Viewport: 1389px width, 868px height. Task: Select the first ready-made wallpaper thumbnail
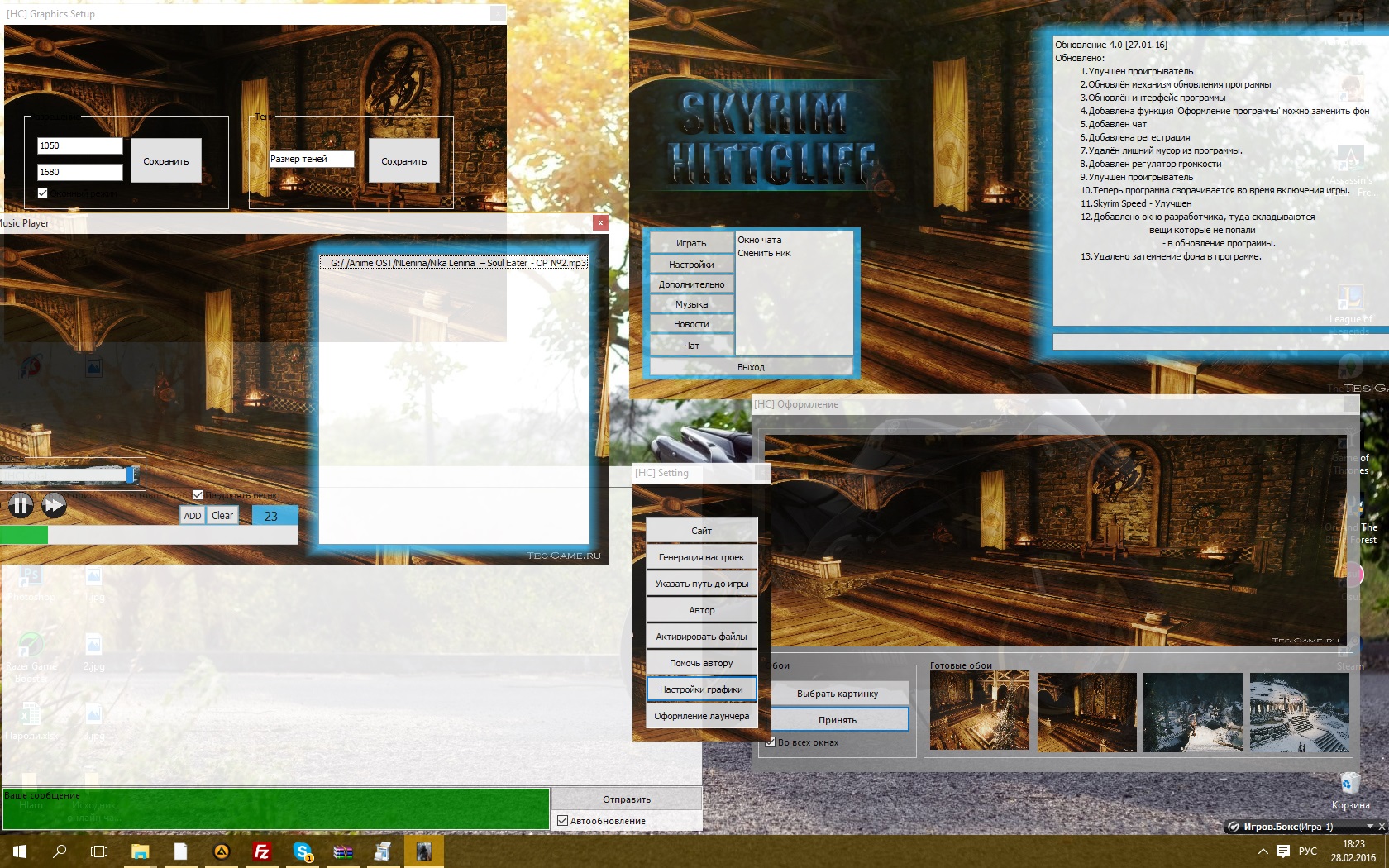[x=980, y=711]
